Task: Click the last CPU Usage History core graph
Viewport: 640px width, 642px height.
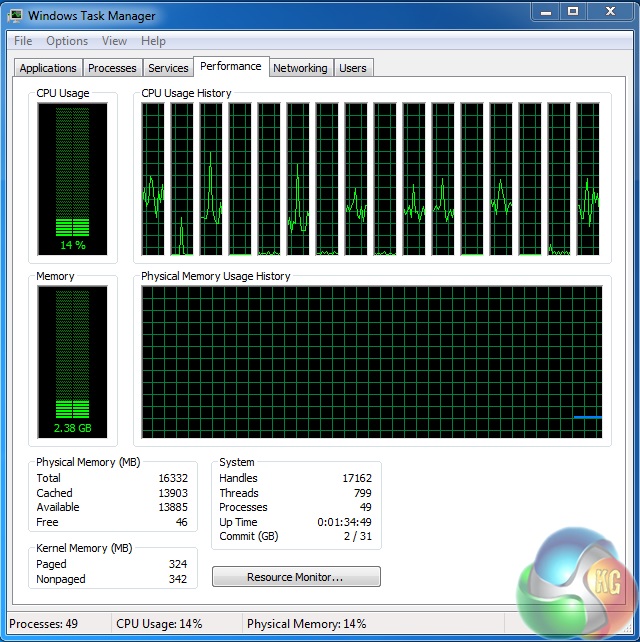Action: 588,179
